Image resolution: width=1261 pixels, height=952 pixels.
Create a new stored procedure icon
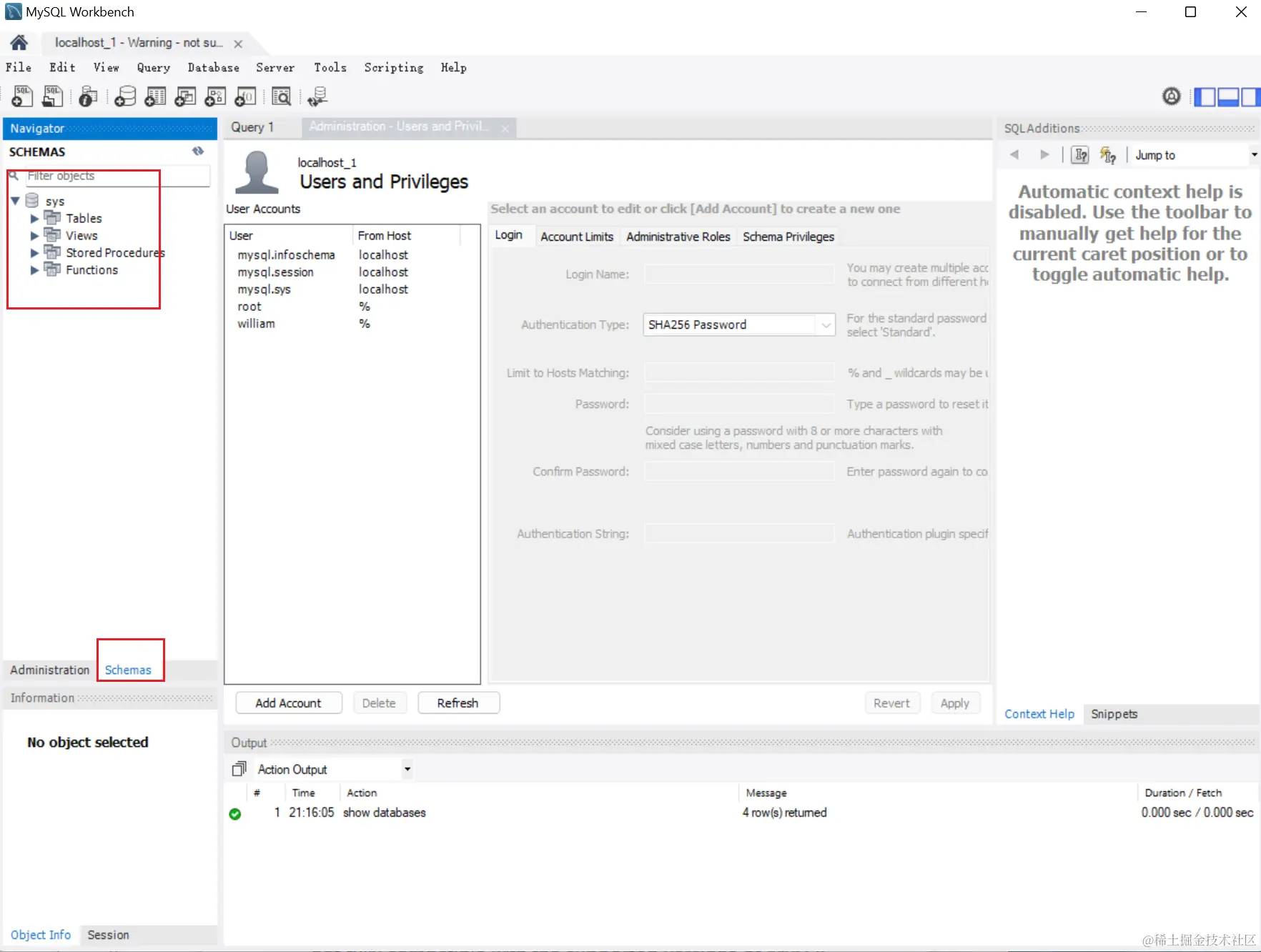tap(215, 96)
